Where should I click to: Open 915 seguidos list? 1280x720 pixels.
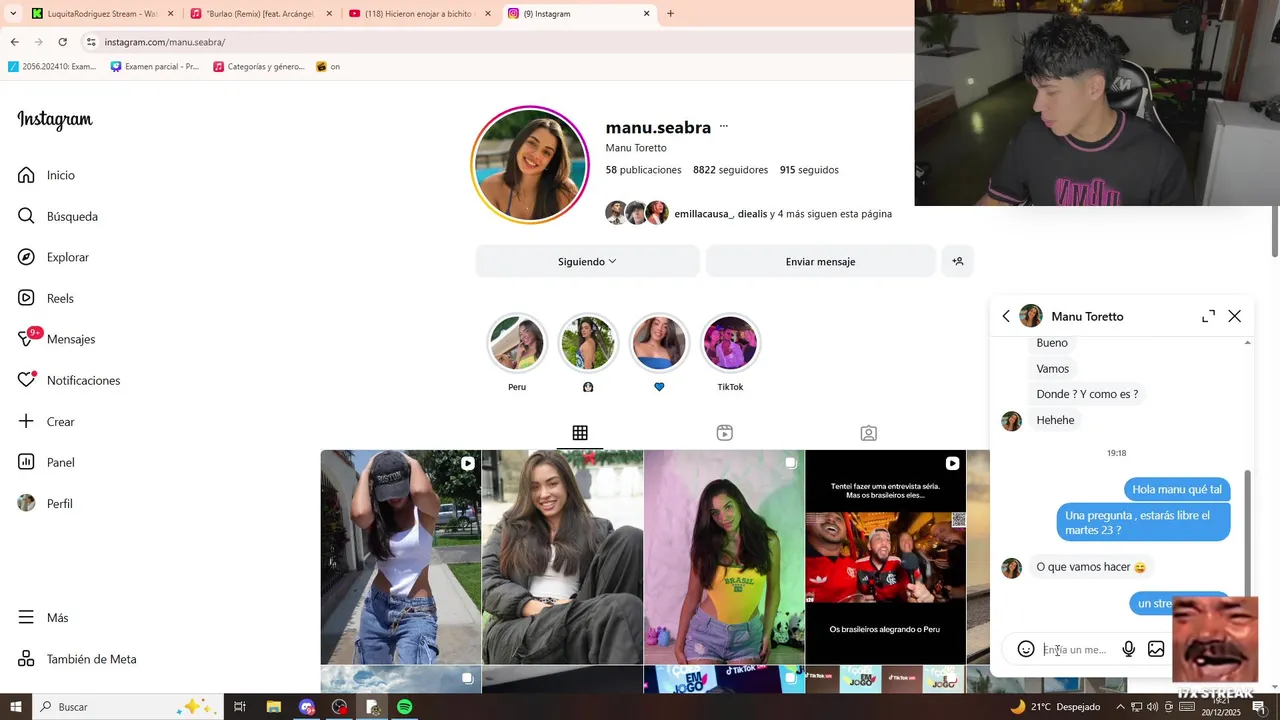click(x=809, y=170)
